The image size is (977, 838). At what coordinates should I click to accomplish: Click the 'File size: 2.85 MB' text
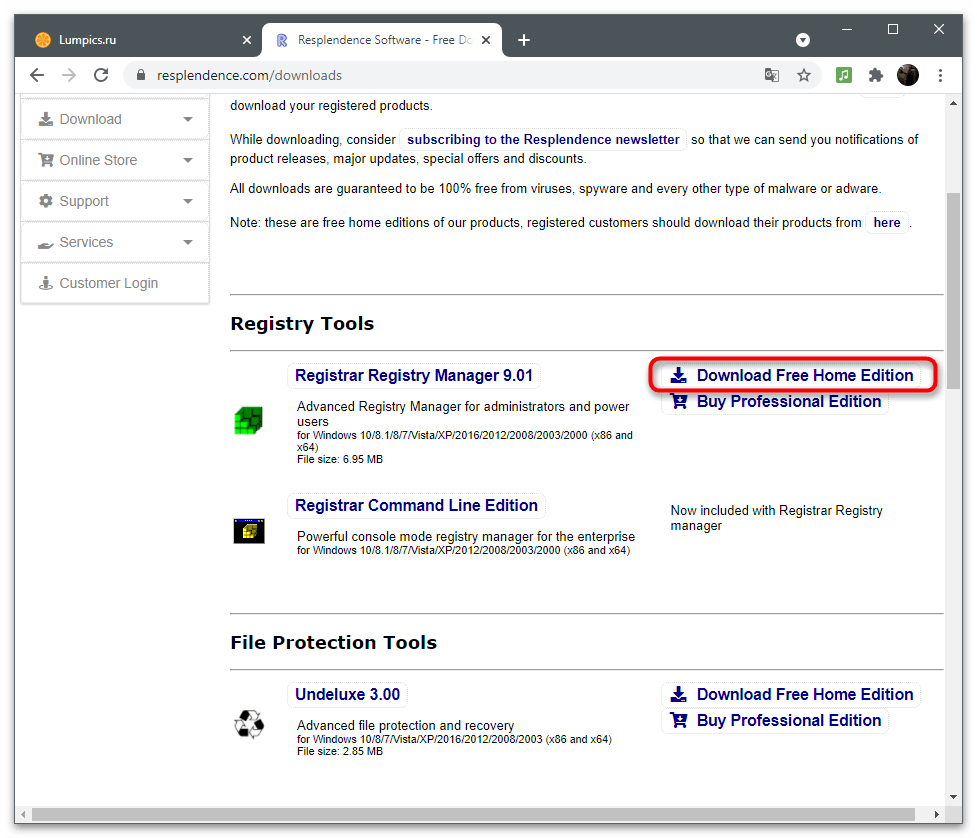[x=340, y=751]
